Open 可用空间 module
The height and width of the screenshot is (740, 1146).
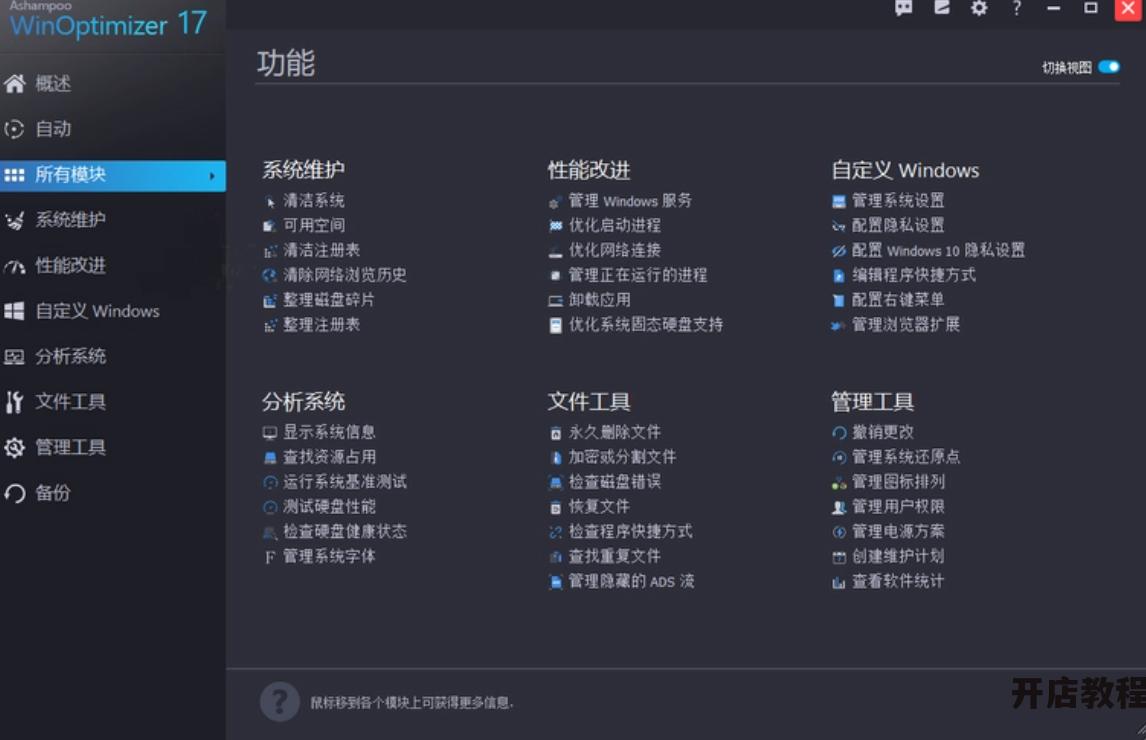pyautogui.click(x=314, y=225)
